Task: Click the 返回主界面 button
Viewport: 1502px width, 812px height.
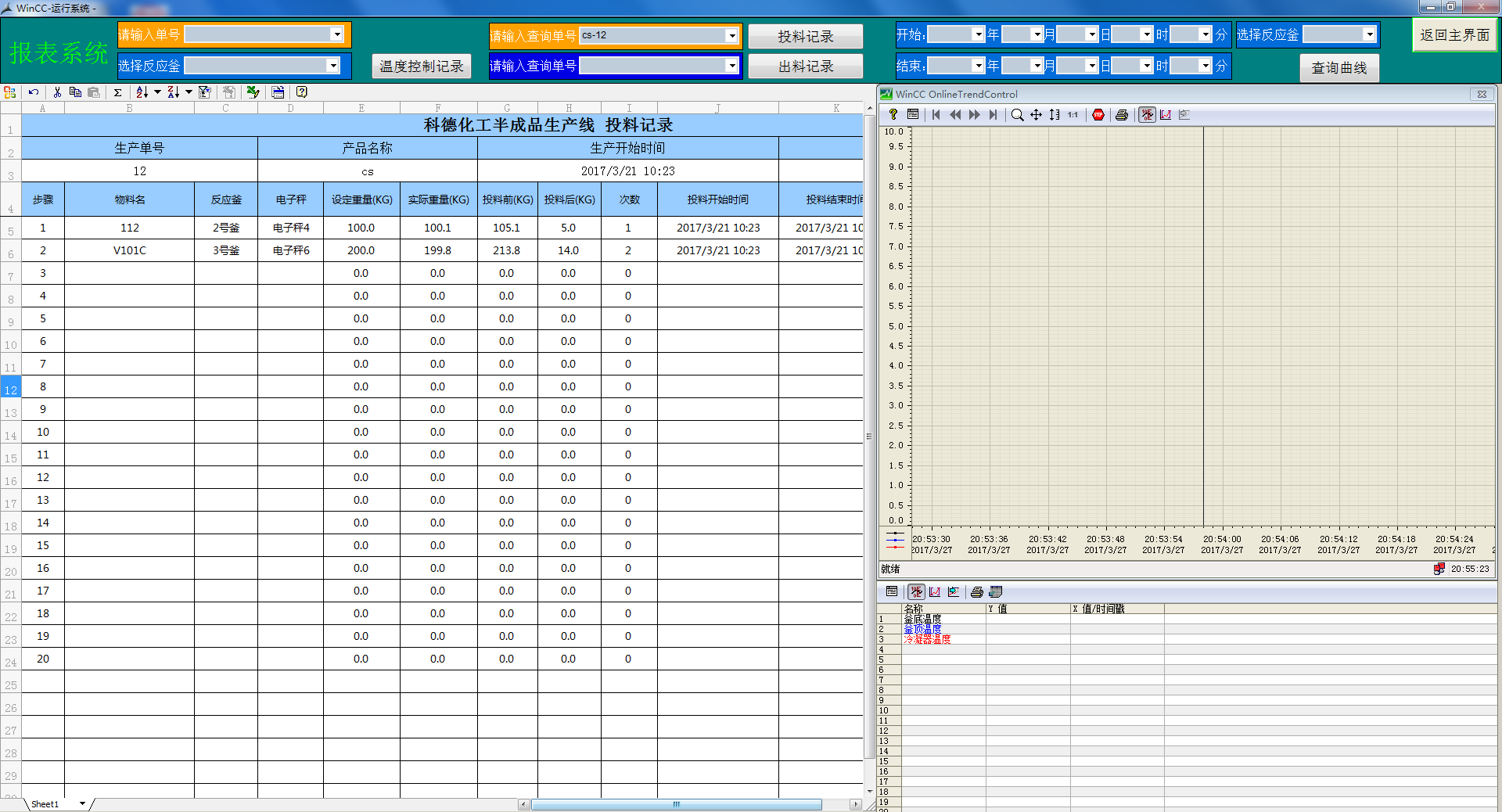Action: tap(1454, 35)
